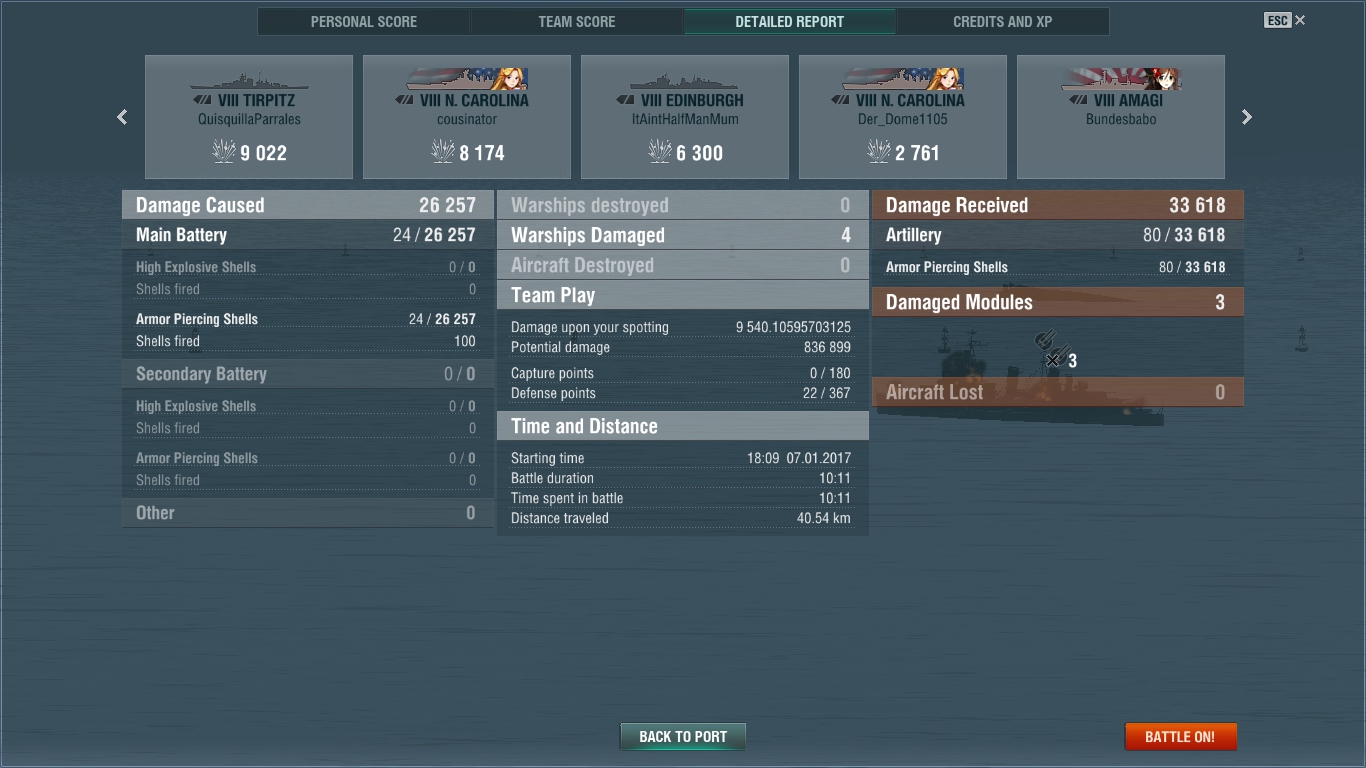This screenshot has height=768, width=1366.
Task: Expand the Damage Caused header
Action: click(308, 205)
